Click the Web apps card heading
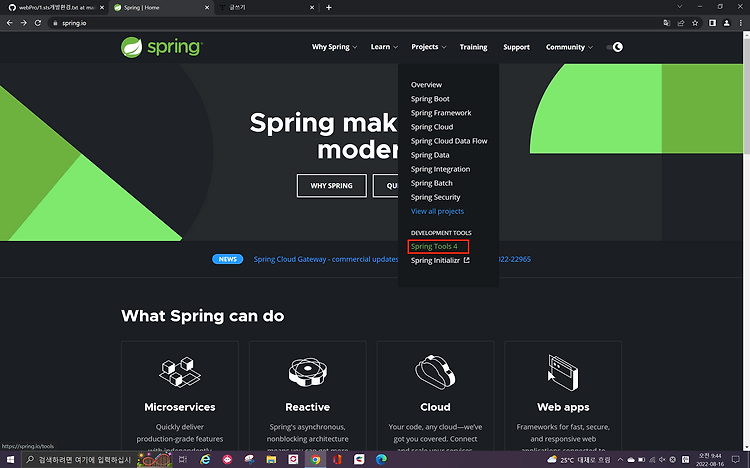The height and width of the screenshot is (468, 750). (563, 407)
